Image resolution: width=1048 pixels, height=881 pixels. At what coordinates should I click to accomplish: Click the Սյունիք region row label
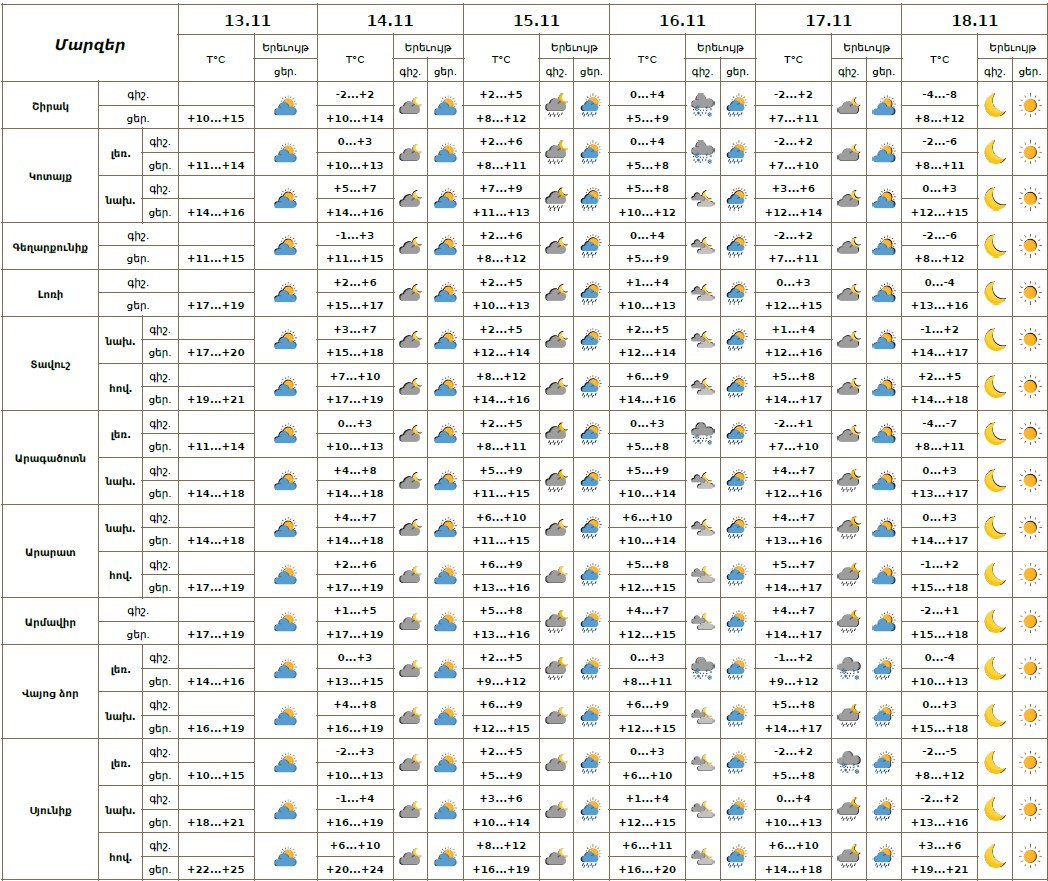pos(49,810)
